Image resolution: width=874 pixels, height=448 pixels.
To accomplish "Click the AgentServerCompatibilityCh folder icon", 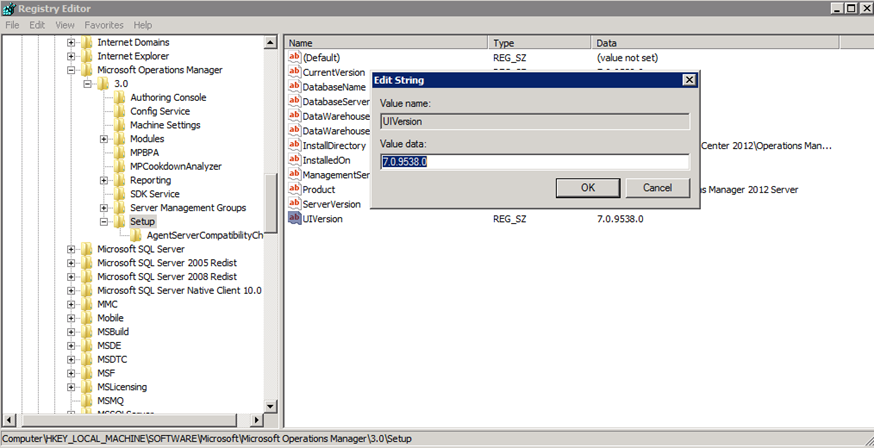I will pos(137,236).
